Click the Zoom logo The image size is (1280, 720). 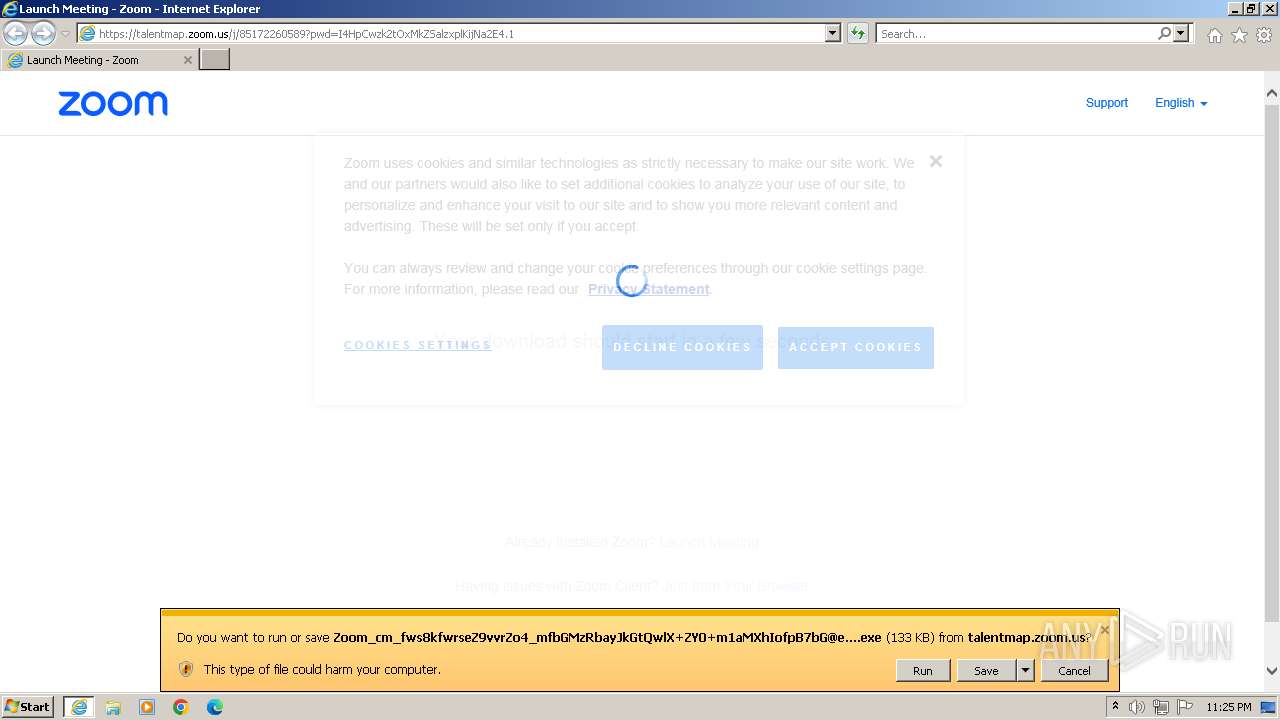(113, 103)
